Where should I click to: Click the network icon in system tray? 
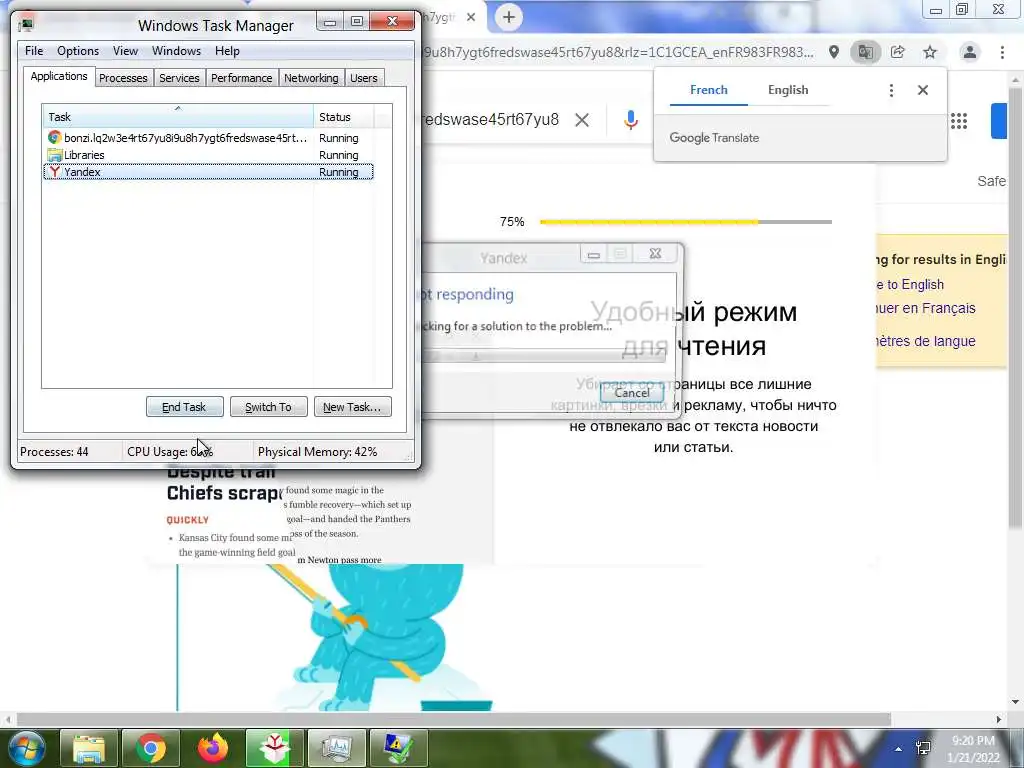923,748
